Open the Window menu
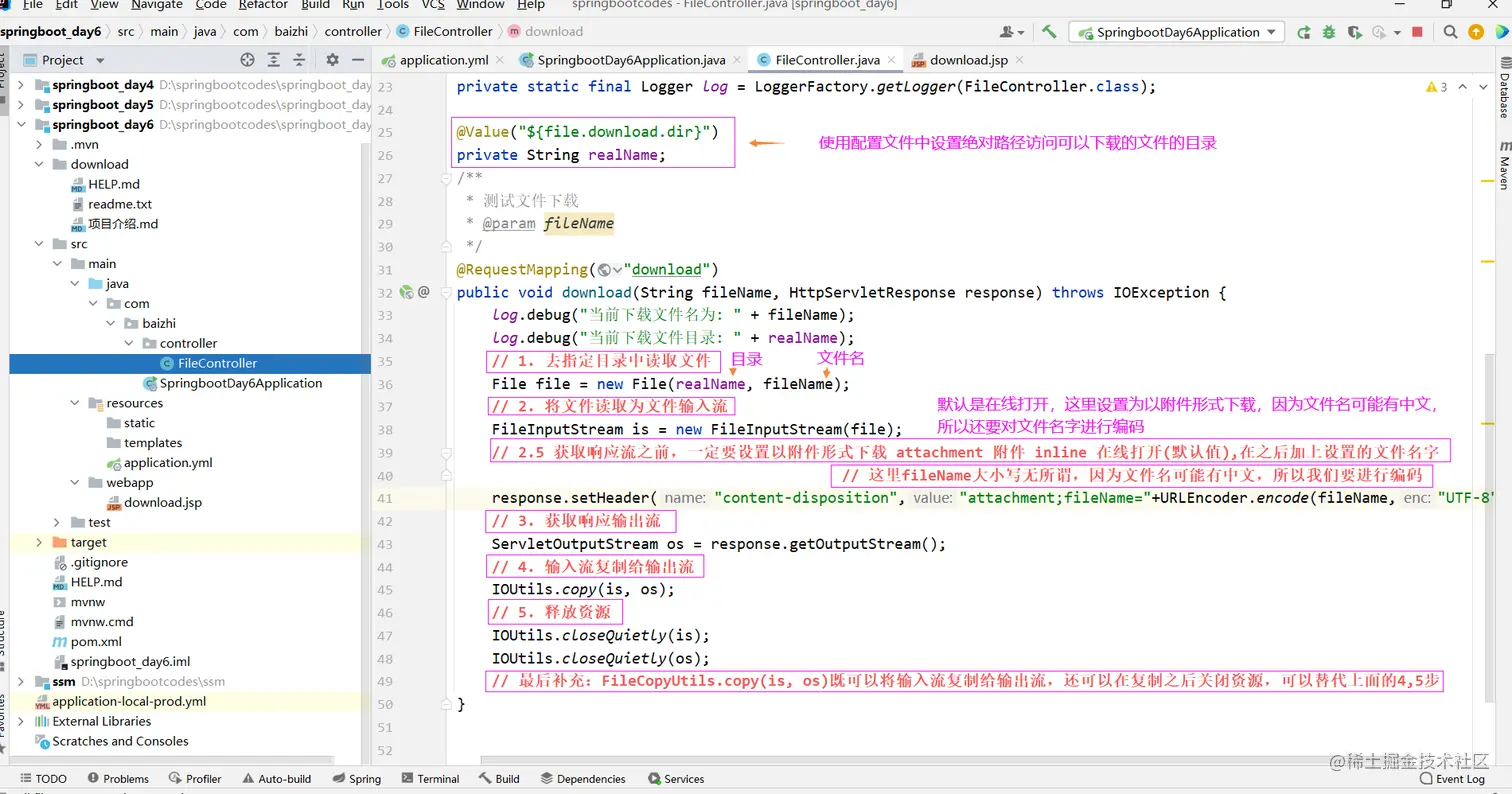The height and width of the screenshot is (794, 1512). (x=480, y=5)
